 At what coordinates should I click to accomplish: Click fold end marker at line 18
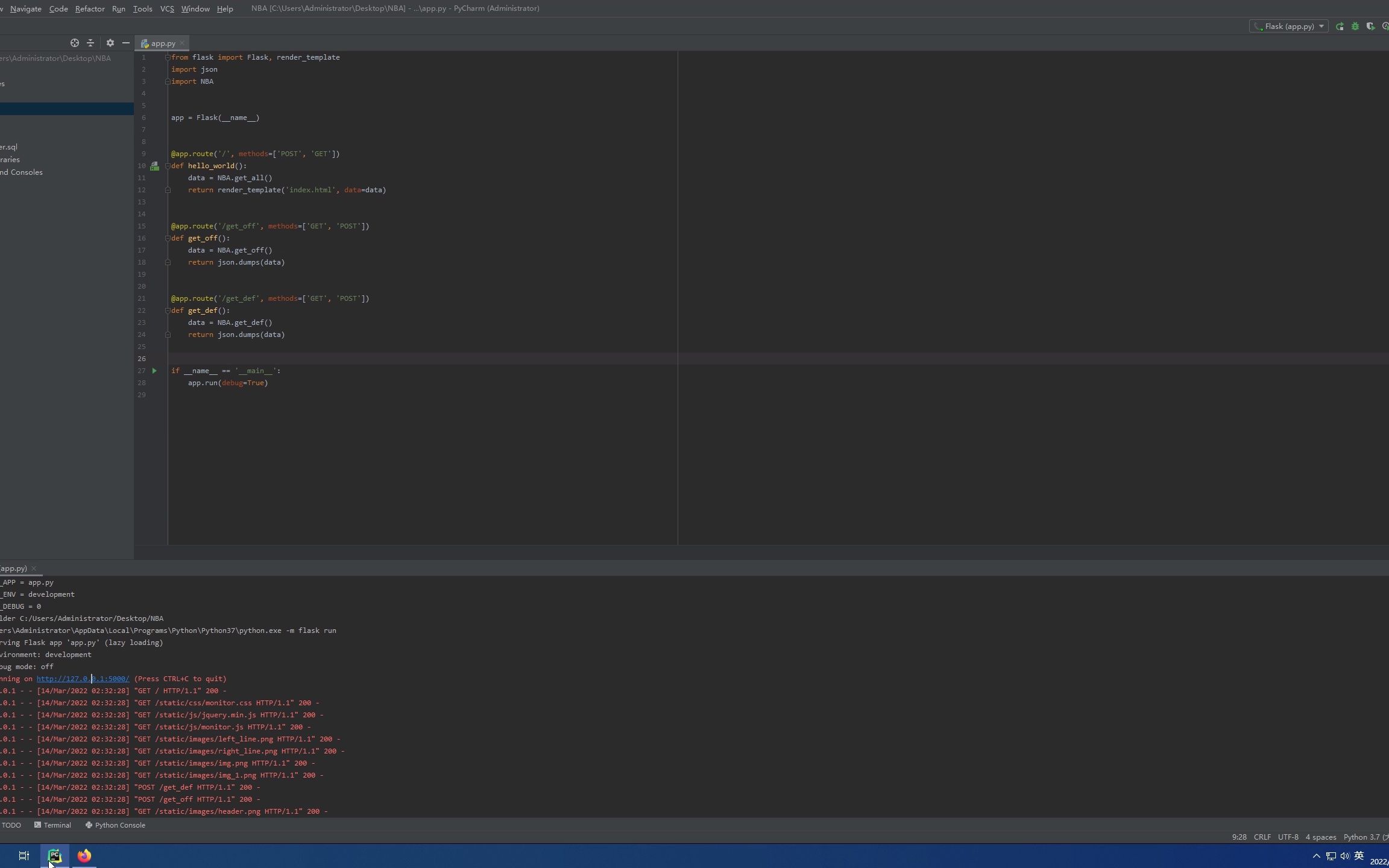click(x=168, y=262)
